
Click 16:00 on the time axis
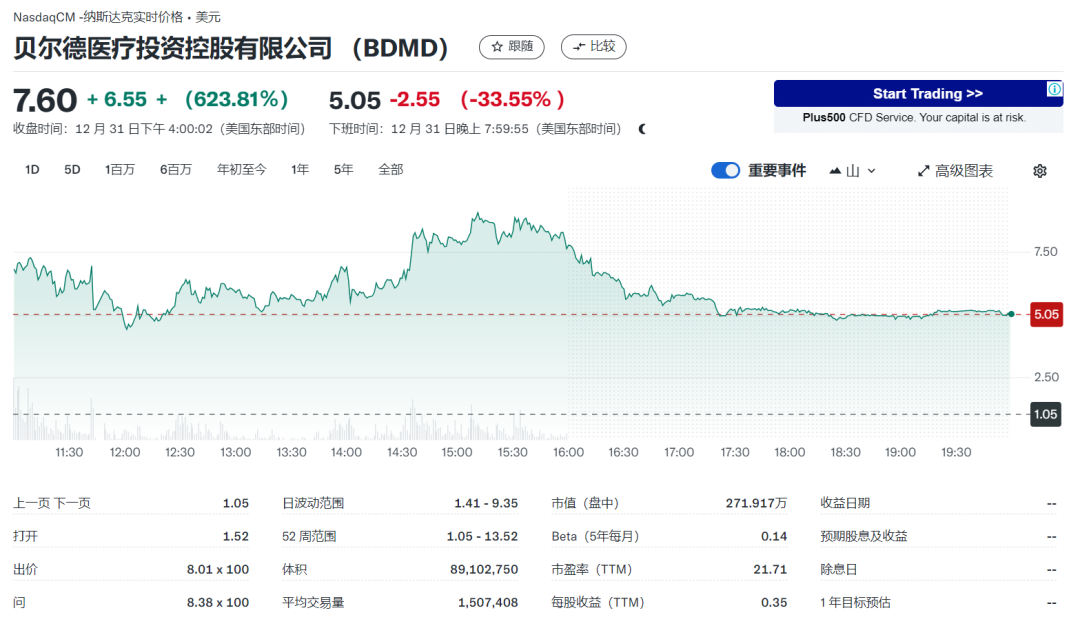tap(568, 452)
